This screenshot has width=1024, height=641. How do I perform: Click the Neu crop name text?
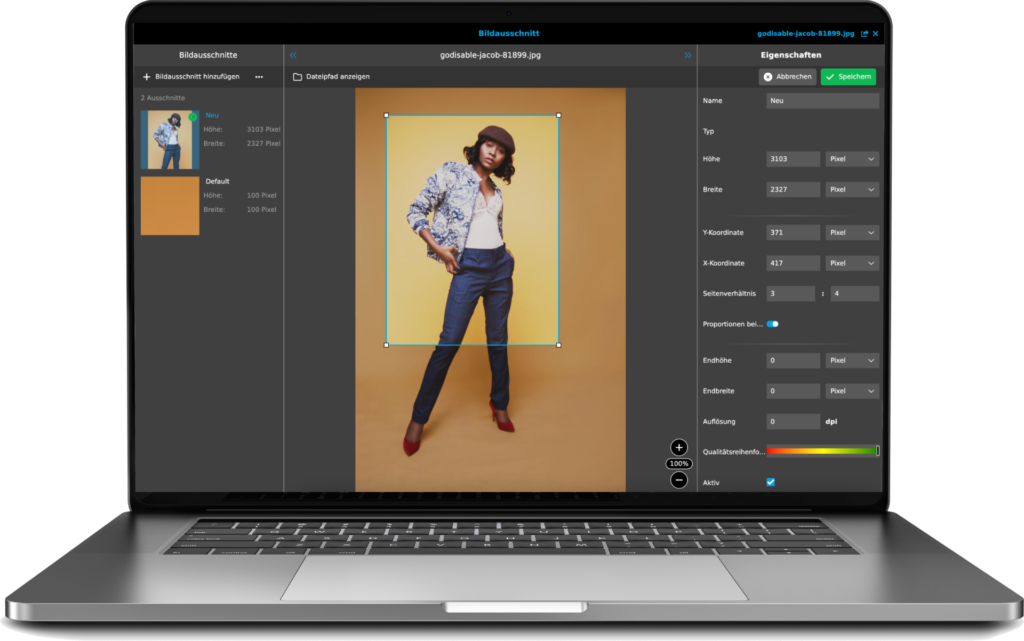[212, 116]
